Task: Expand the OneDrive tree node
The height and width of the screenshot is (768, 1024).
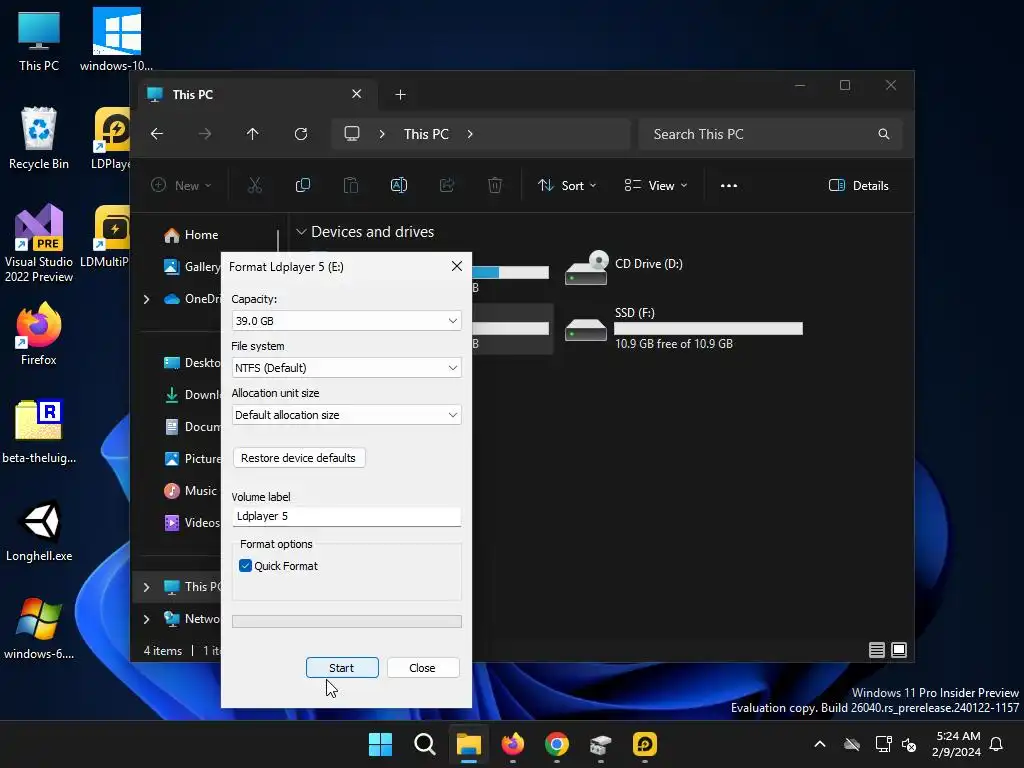Action: pyautogui.click(x=146, y=299)
